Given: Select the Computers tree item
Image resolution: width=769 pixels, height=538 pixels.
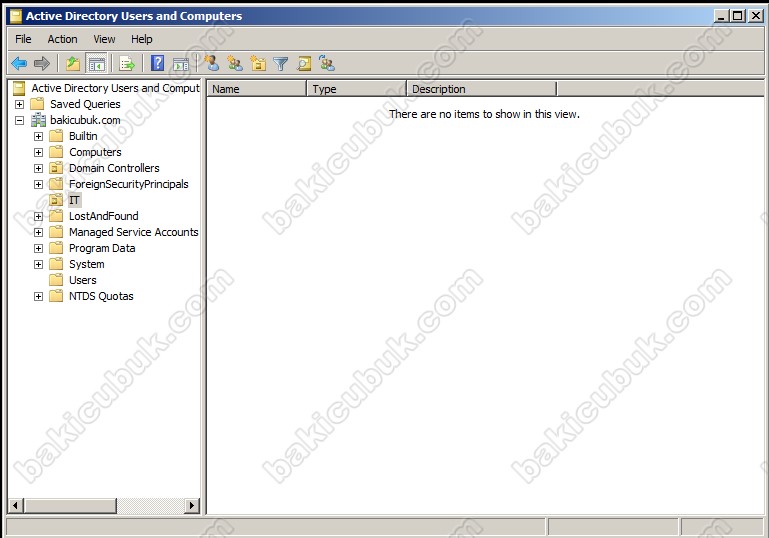Looking at the screenshot, I should [95, 152].
